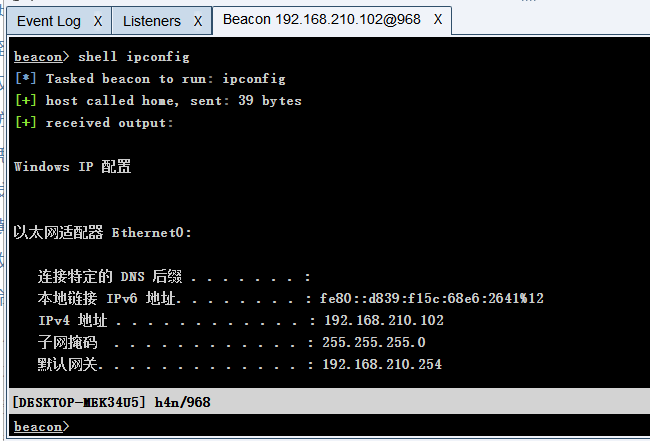This screenshot has height=441, width=650.
Task: Click the DNS 后缀 line in output
Action: [x=174, y=276]
